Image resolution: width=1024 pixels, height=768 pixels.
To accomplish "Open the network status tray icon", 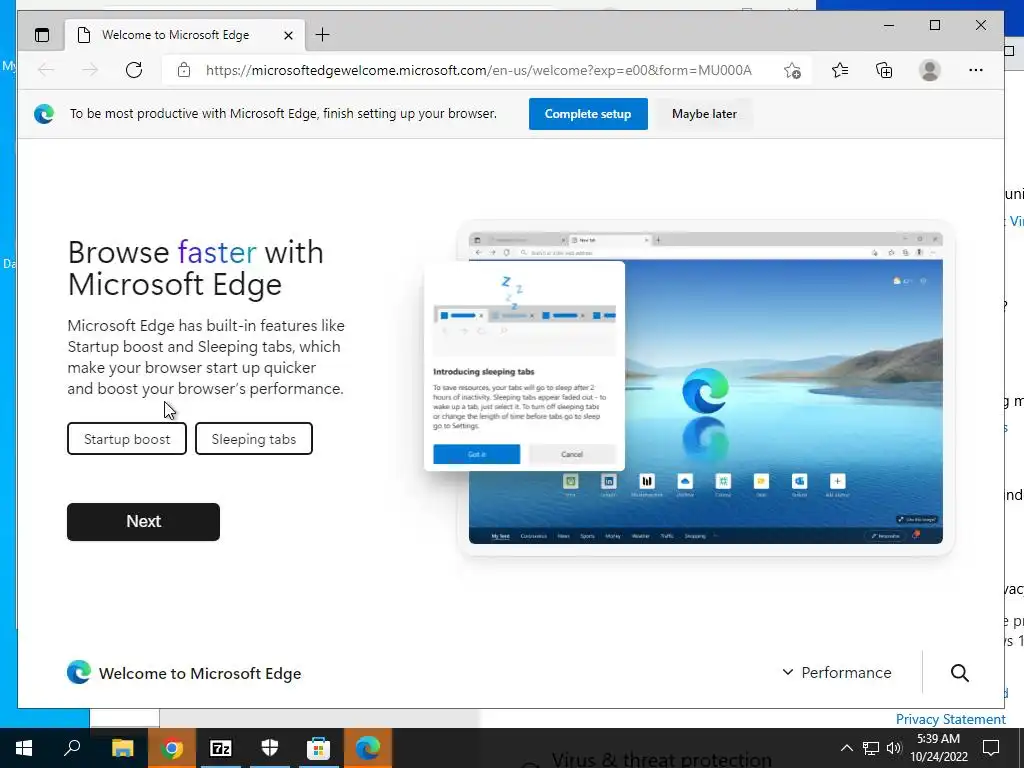I will [871, 748].
